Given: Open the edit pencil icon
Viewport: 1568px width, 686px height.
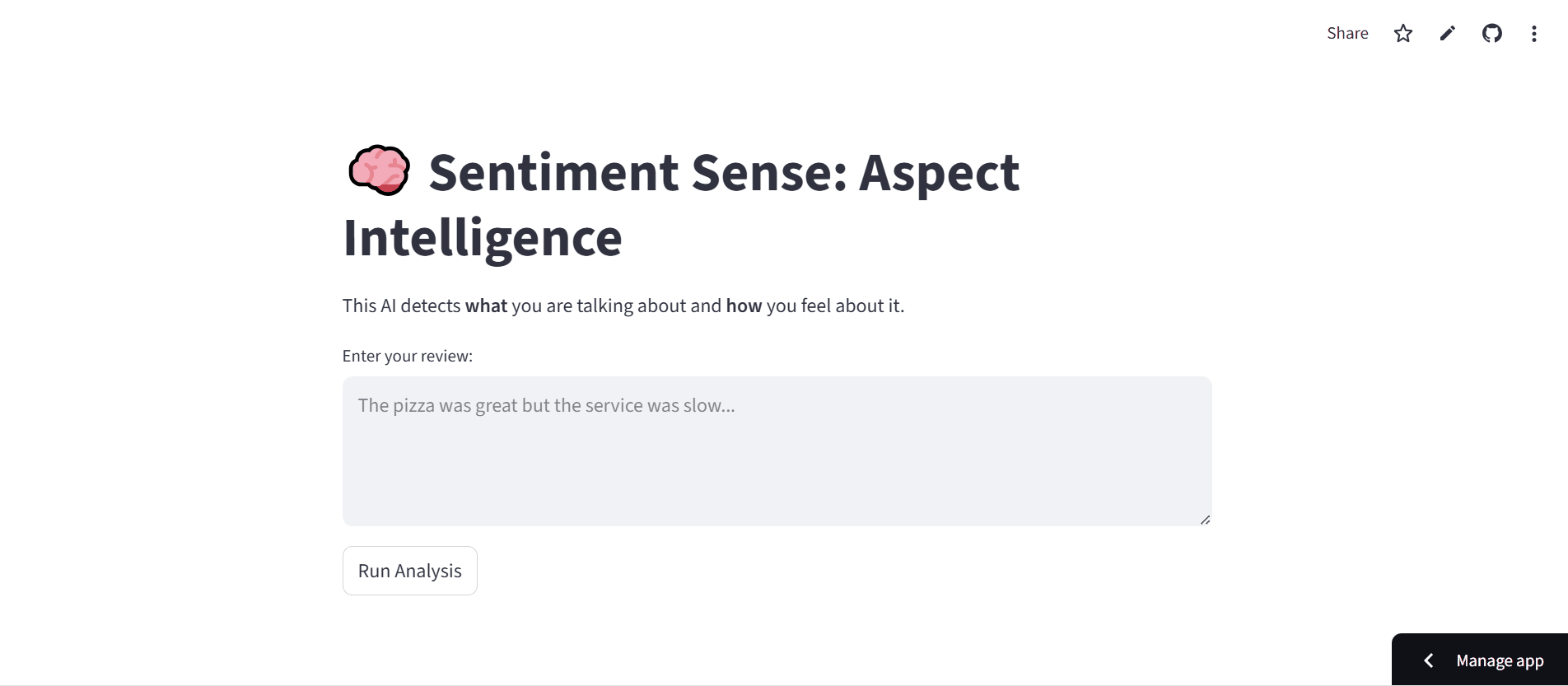Looking at the screenshot, I should 1448,33.
